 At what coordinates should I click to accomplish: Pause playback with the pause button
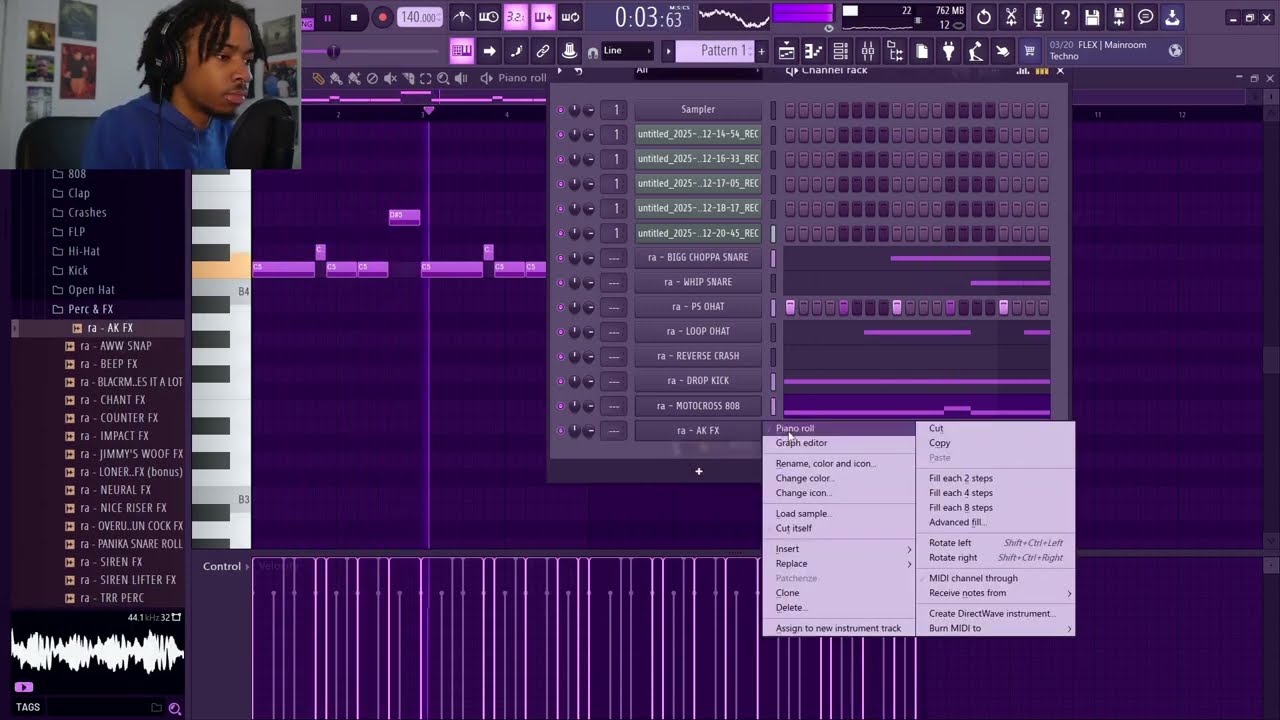pos(327,17)
